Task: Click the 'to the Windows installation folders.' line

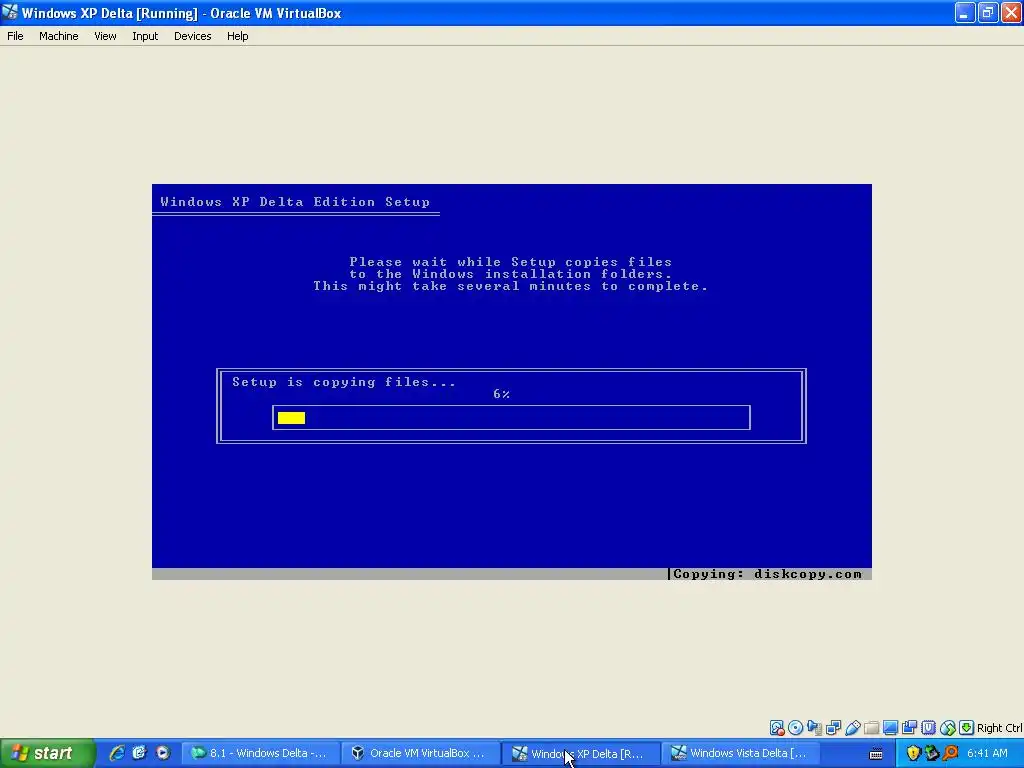Action: click(511, 274)
